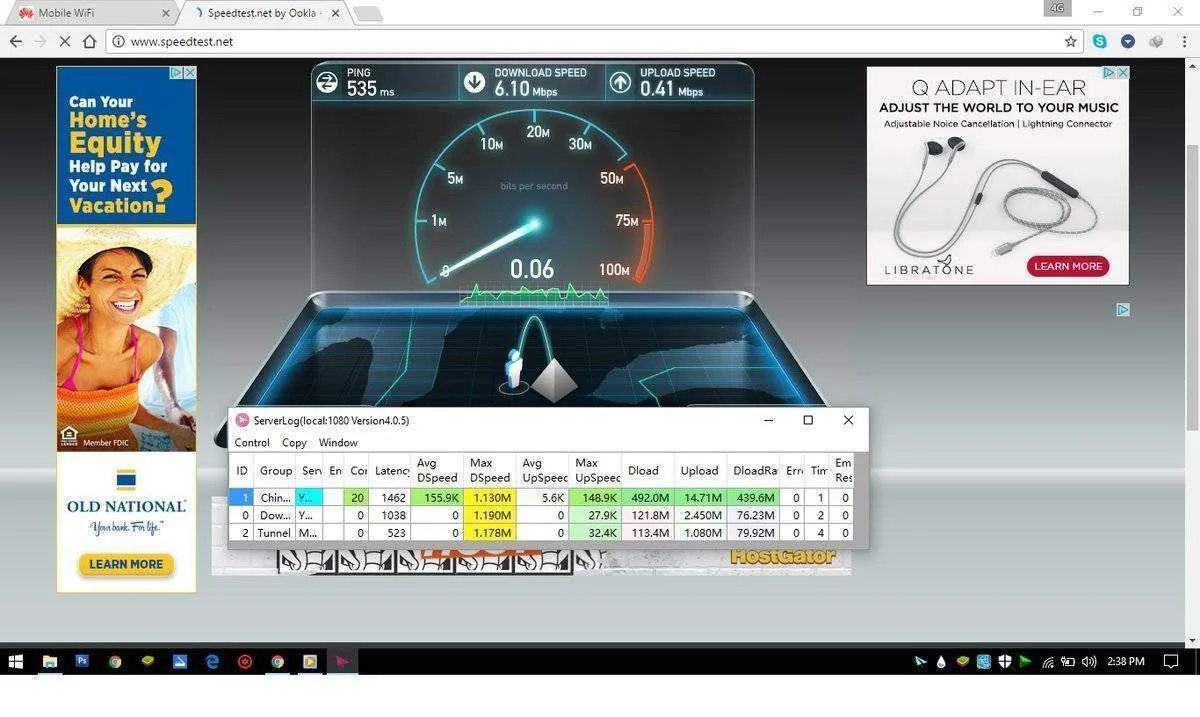Click the Ping result icon
The width and height of the screenshot is (1200, 717).
pos(327,82)
